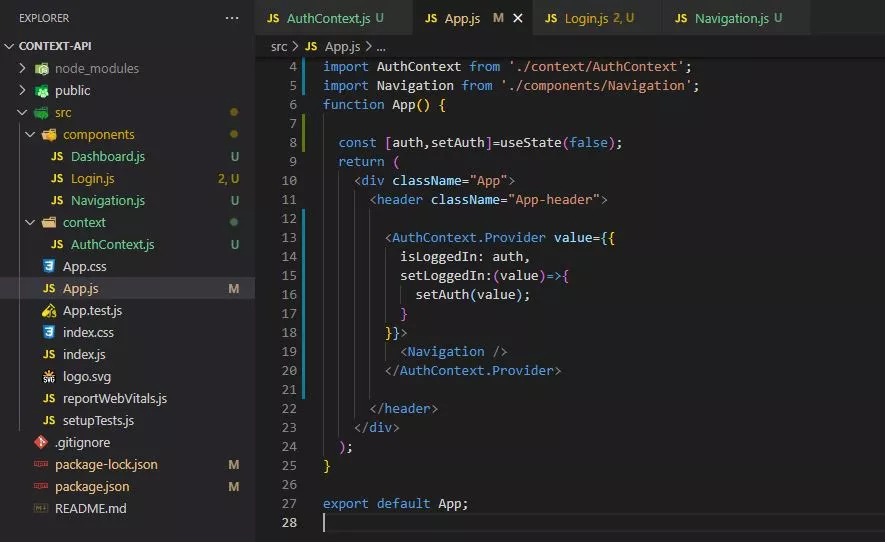This screenshot has height=542, width=885.
Task: Click npm icon beside package-lock.json
Action: pyautogui.click(x=41, y=464)
